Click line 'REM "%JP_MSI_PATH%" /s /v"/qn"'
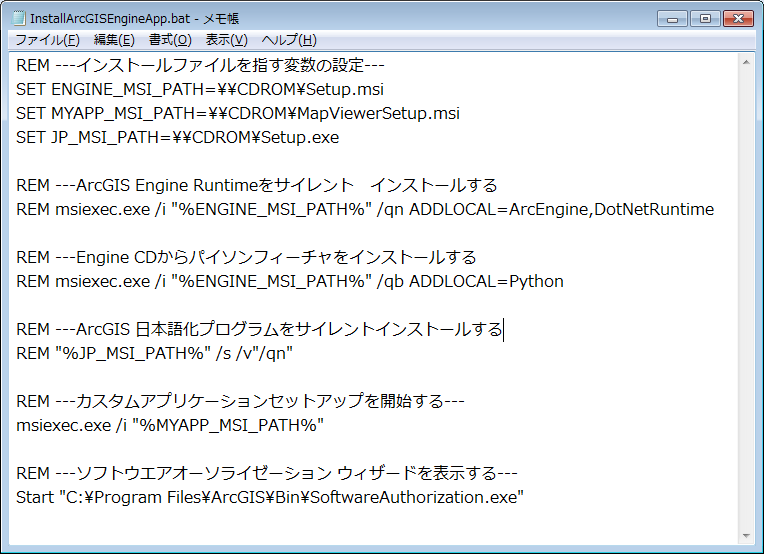The image size is (764, 554). tap(154, 353)
